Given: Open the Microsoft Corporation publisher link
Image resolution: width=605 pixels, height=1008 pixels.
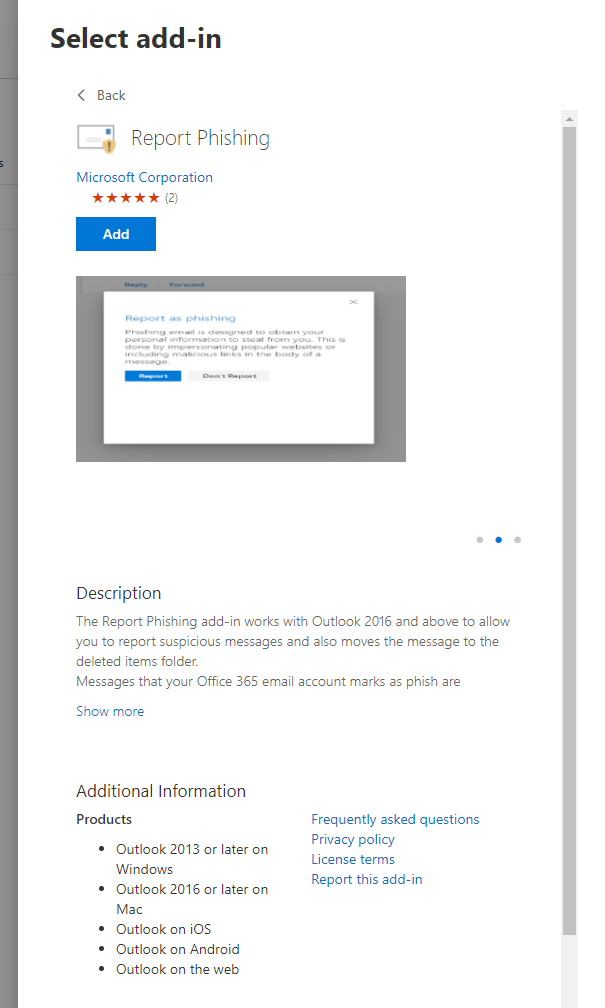Looking at the screenshot, I should tap(144, 177).
